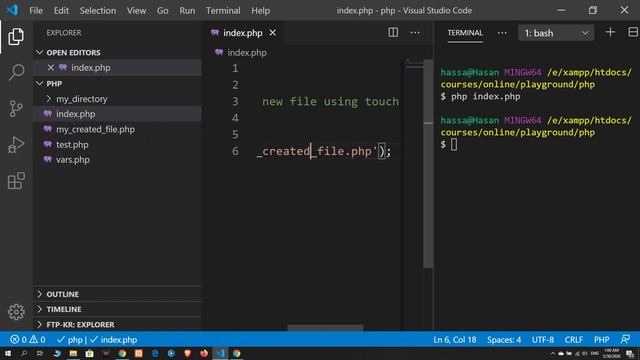Open Brave browser from the taskbar
Viewport: 640px width, 360px height.
[x=188, y=353]
